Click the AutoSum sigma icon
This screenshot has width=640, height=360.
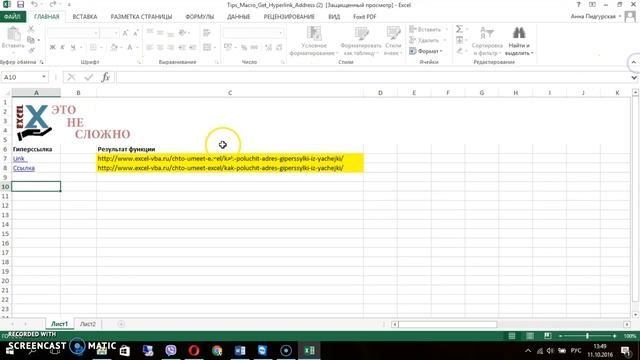pyautogui.click(x=459, y=29)
